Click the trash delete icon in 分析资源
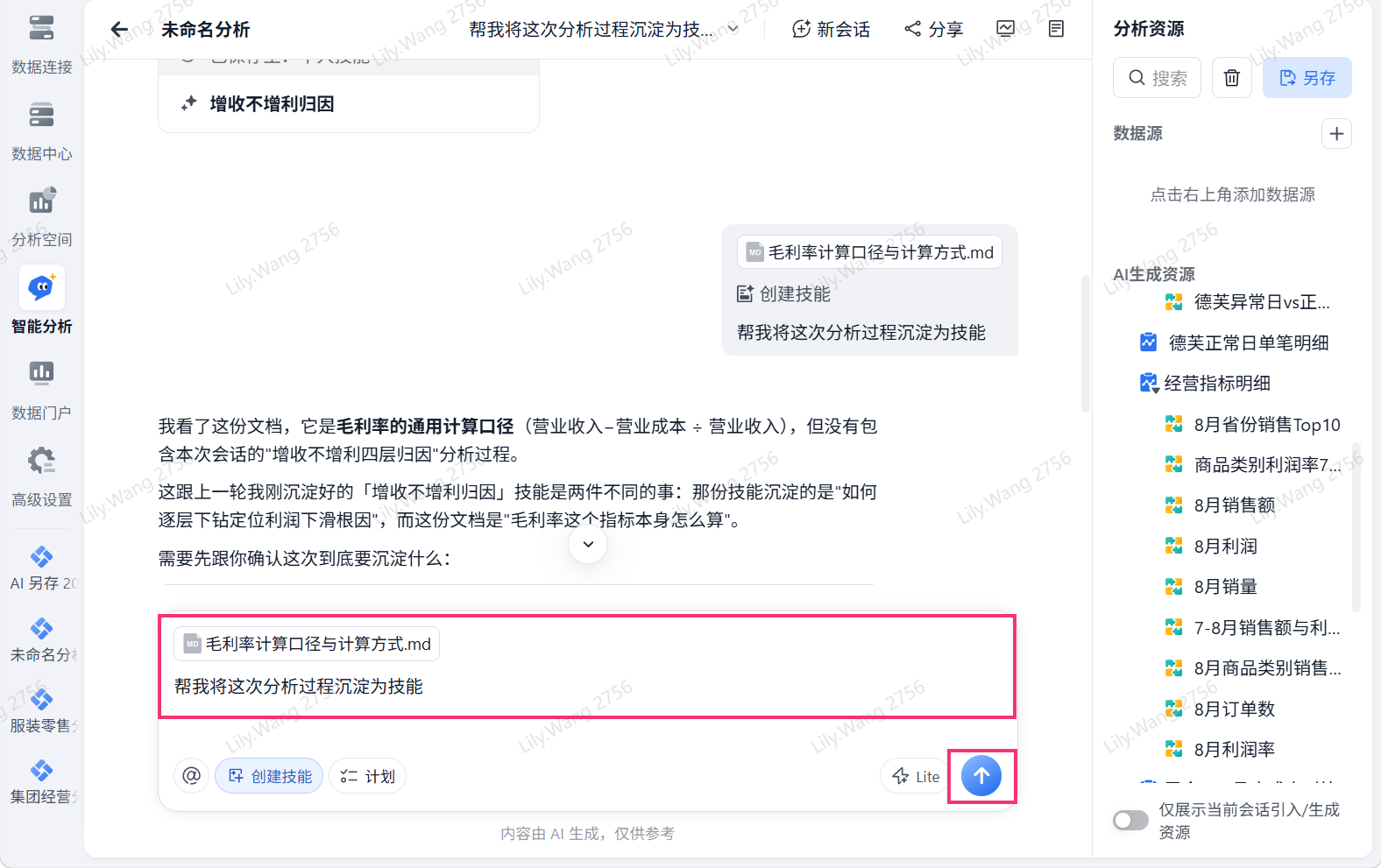Viewport: 1381px width, 868px height. [1232, 78]
